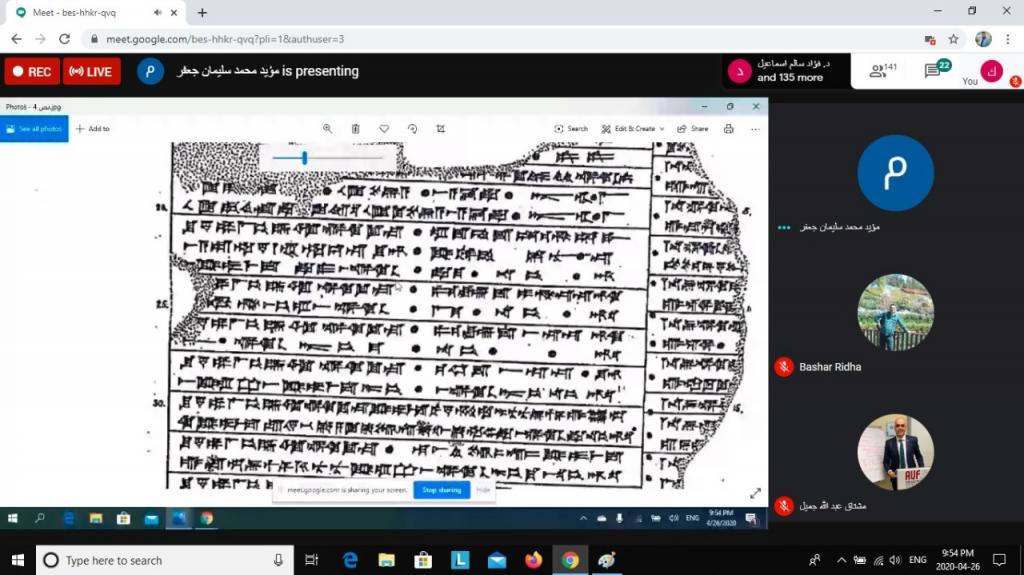Viewport: 1024px width, 575px height.
Task: Click the print icon in Photos
Action: click(728, 129)
